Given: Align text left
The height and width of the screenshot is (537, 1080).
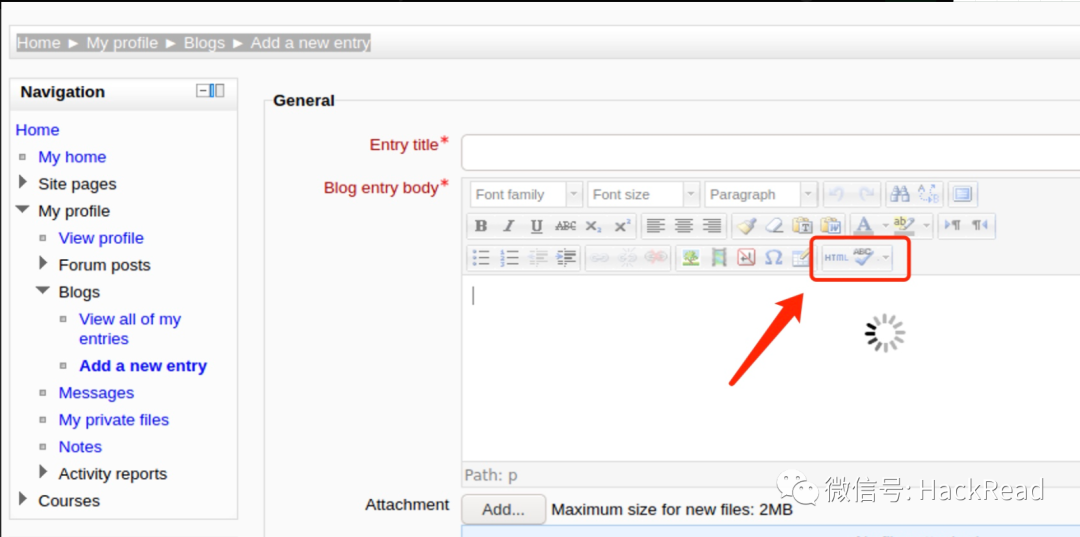Looking at the screenshot, I should pos(656,226).
